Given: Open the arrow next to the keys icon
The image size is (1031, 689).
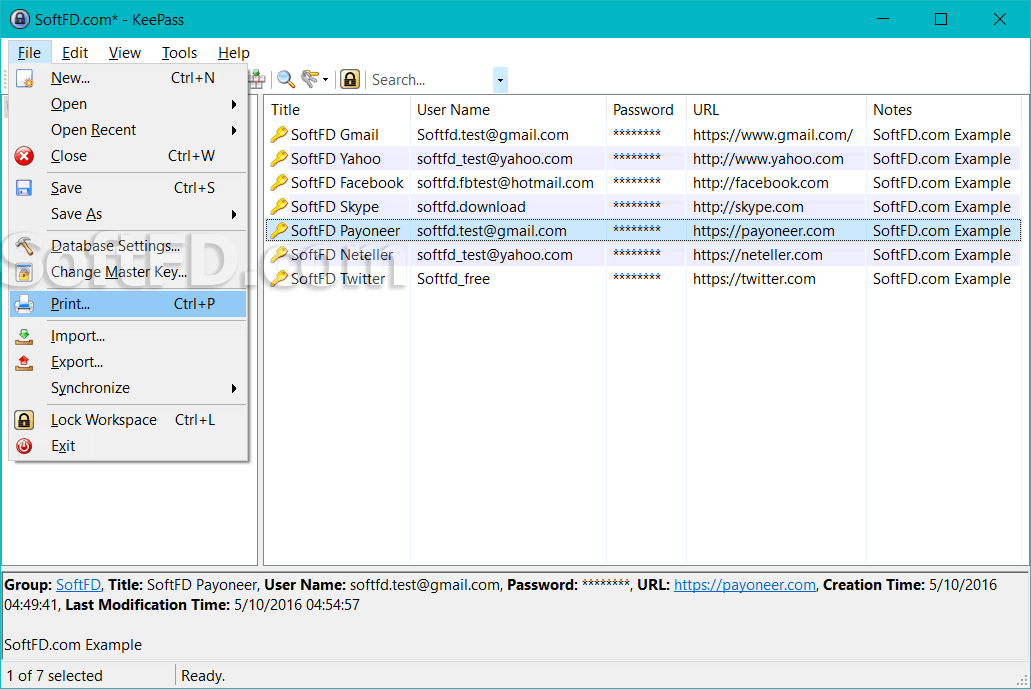Looking at the screenshot, I should 325,80.
